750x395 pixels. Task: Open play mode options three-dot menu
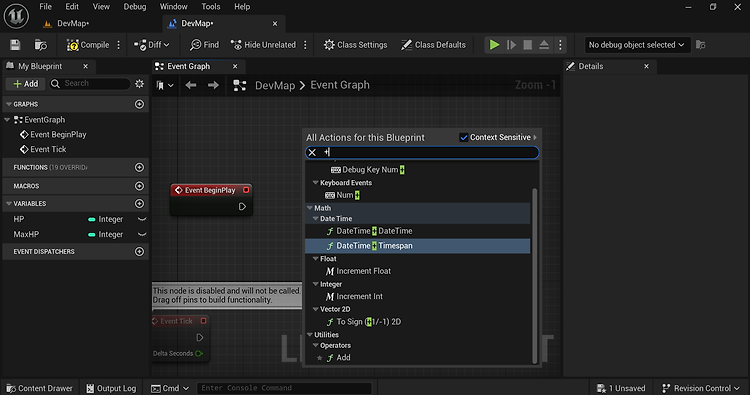pyautogui.click(x=560, y=45)
